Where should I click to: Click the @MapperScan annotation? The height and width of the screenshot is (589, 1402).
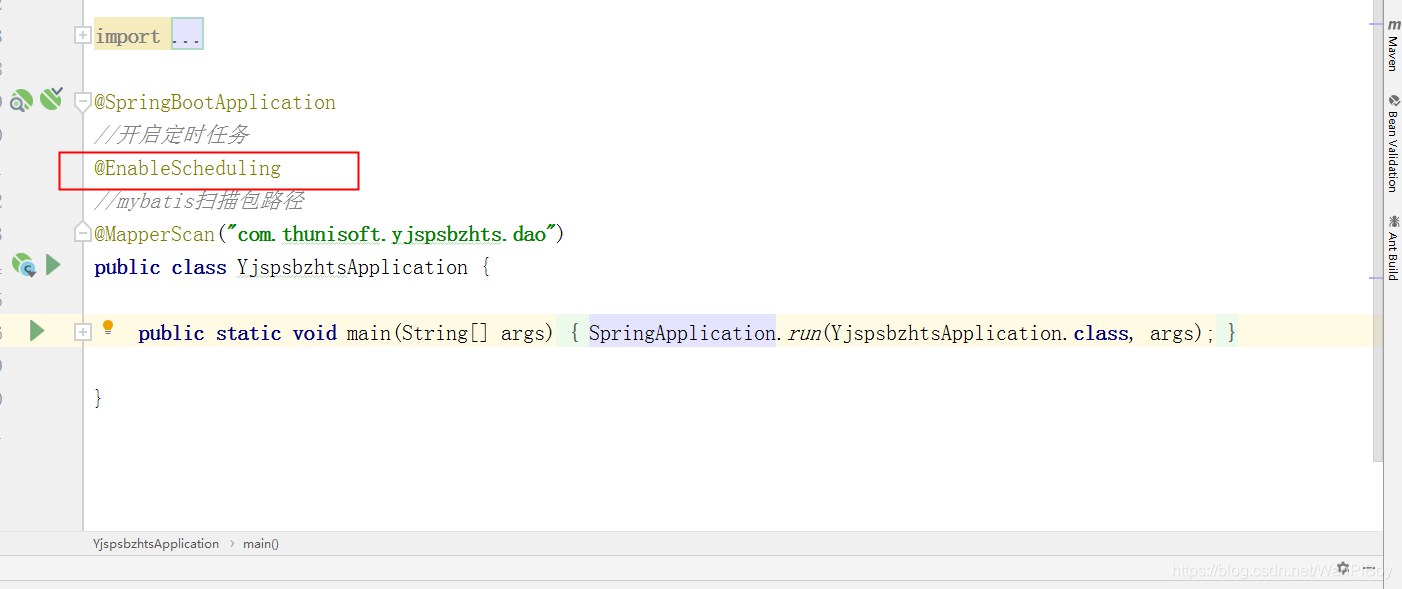(154, 234)
